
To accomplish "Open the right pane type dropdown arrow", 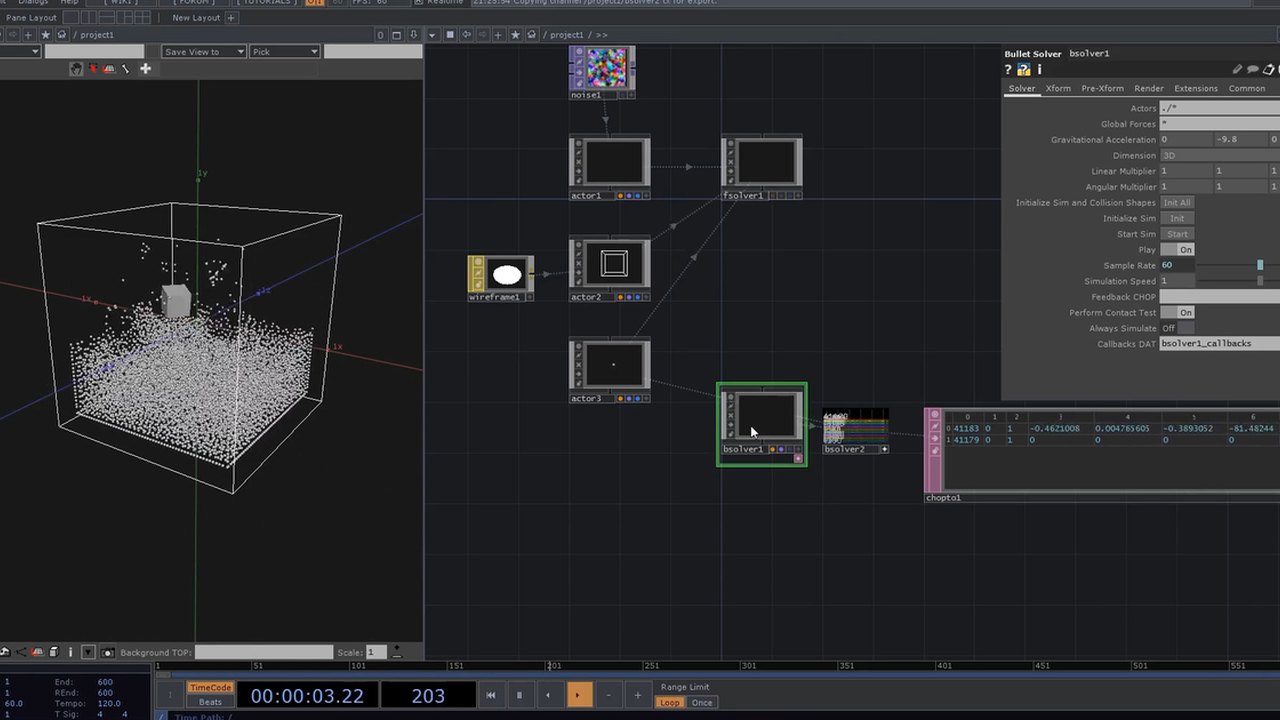I will pyautogui.click(x=432, y=35).
